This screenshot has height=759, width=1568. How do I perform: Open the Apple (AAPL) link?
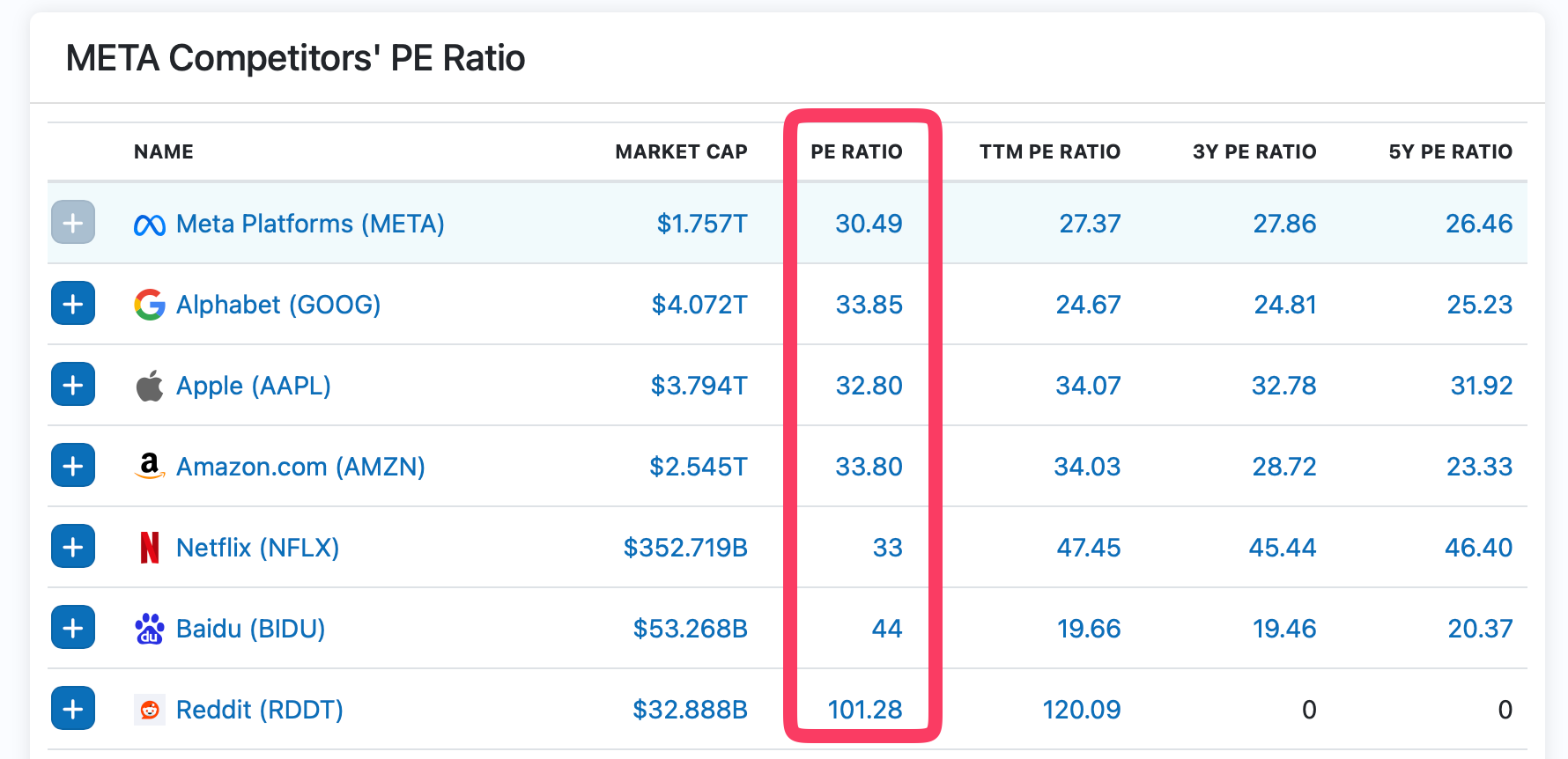[254, 386]
